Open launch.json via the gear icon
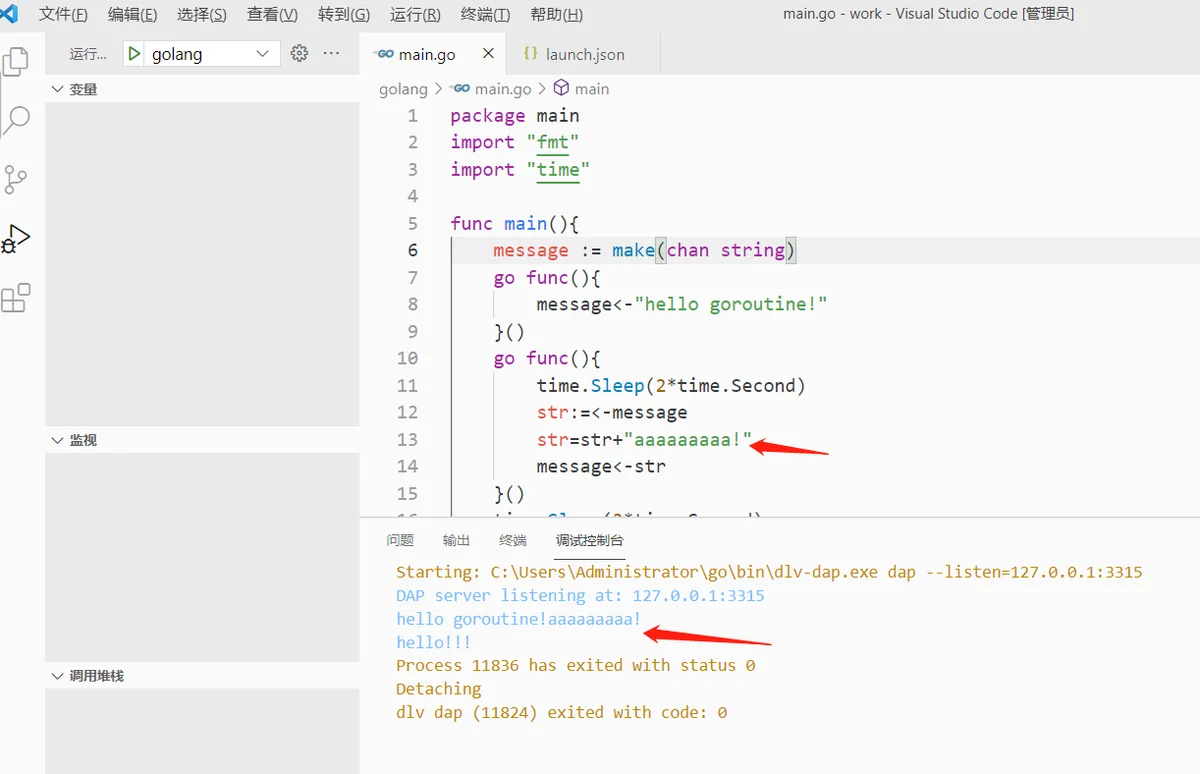 pyautogui.click(x=299, y=54)
